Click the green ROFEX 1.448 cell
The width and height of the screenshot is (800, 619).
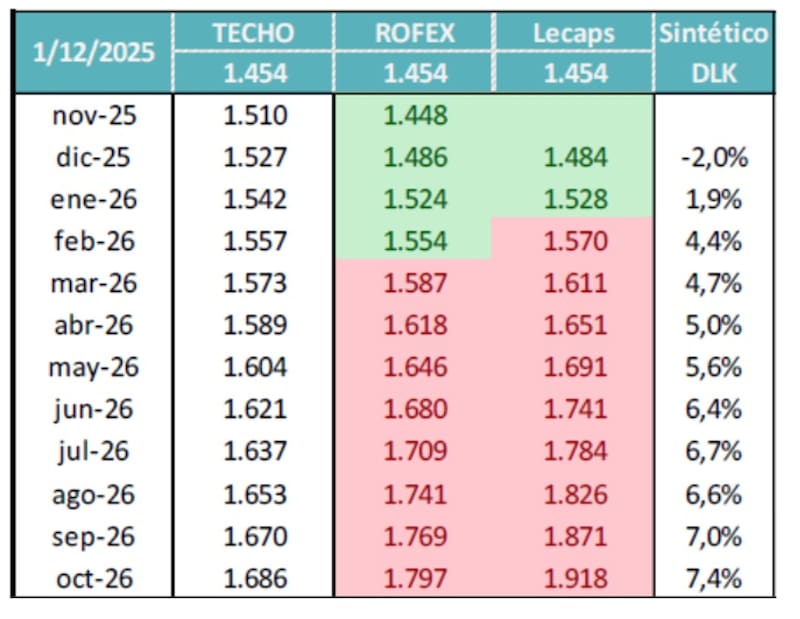click(x=415, y=116)
